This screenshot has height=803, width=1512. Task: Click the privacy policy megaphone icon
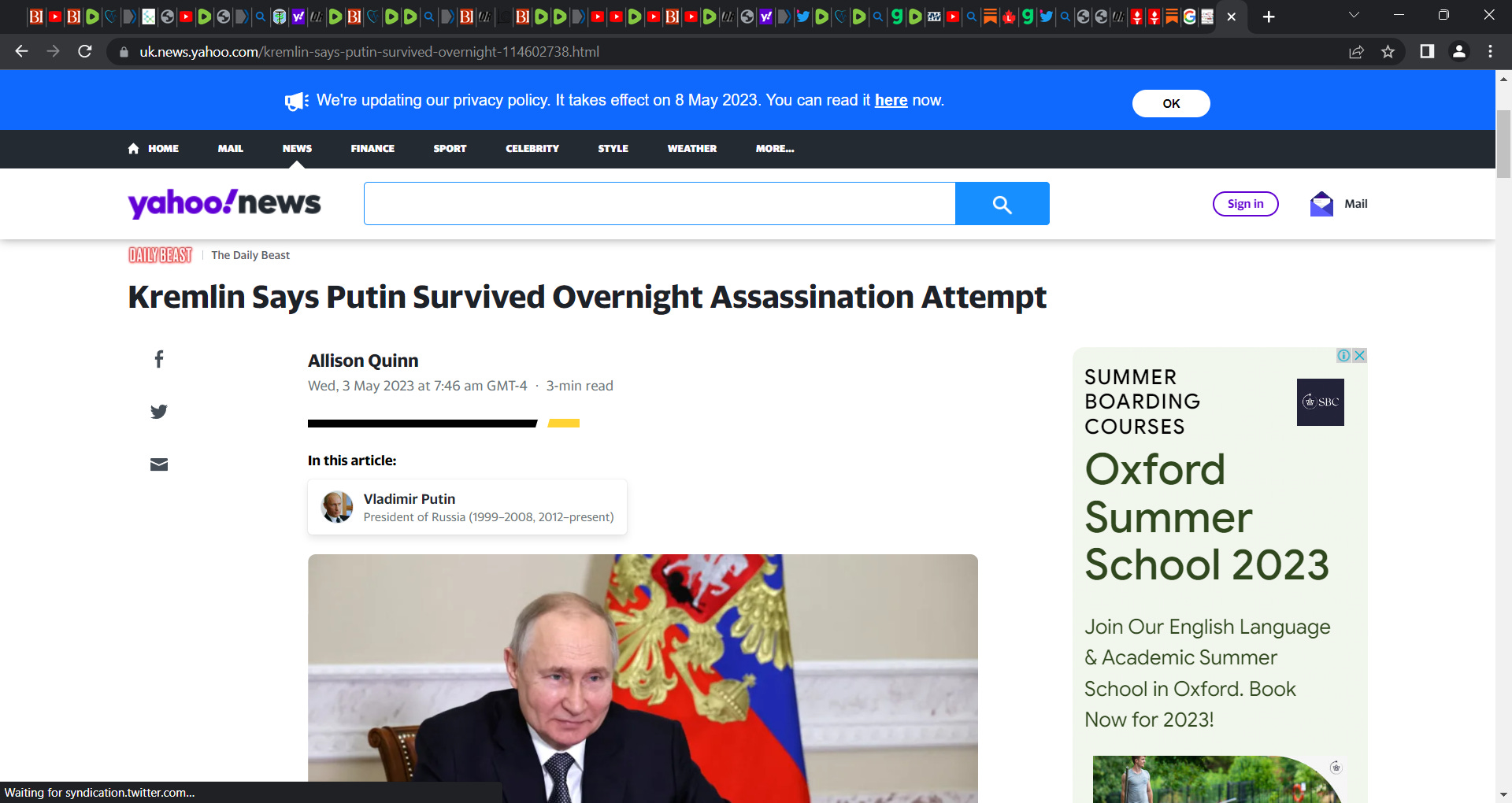point(296,101)
